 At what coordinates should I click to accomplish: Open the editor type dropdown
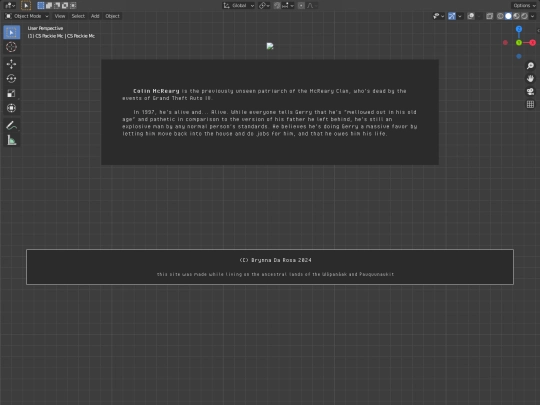(10, 6)
